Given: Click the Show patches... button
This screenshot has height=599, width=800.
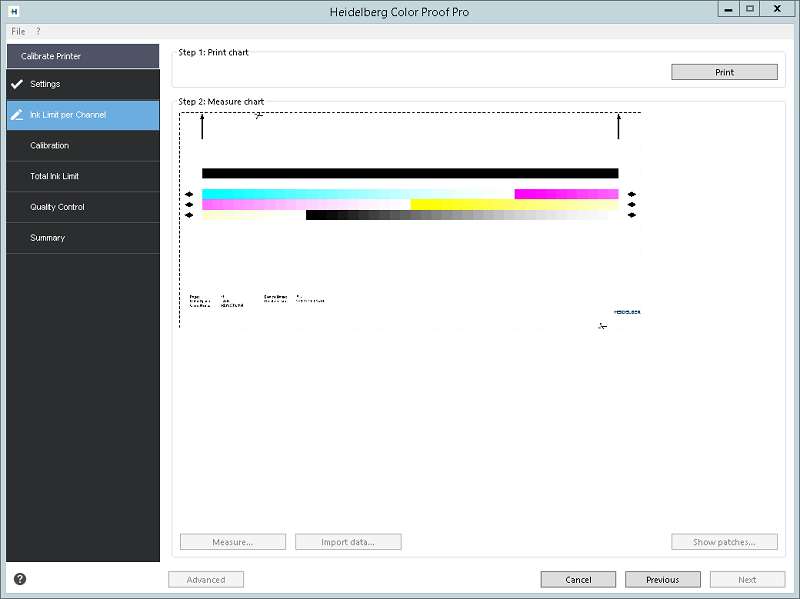Looking at the screenshot, I should pos(724,542).
